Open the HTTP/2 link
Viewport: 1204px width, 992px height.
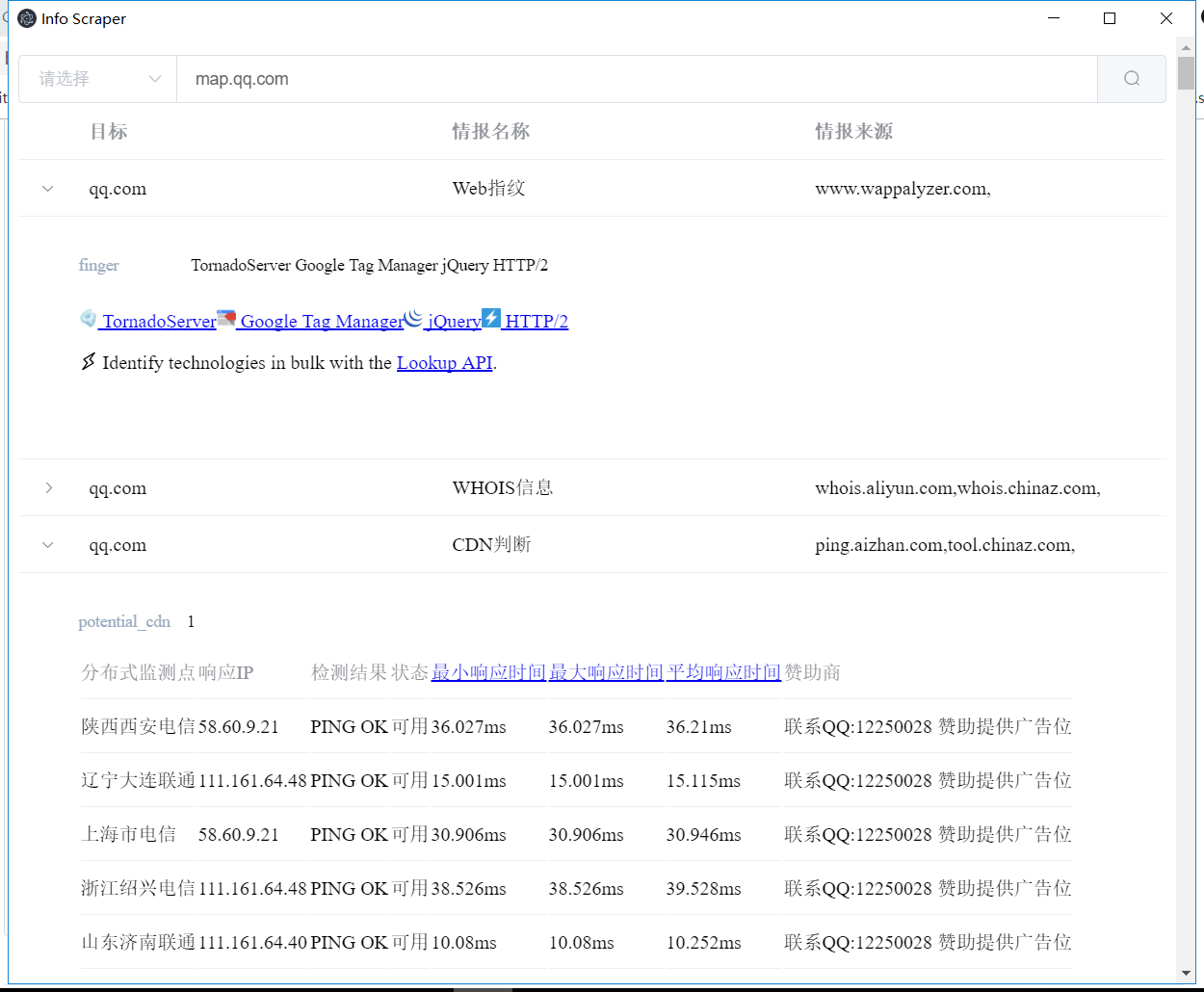[537, 322]
